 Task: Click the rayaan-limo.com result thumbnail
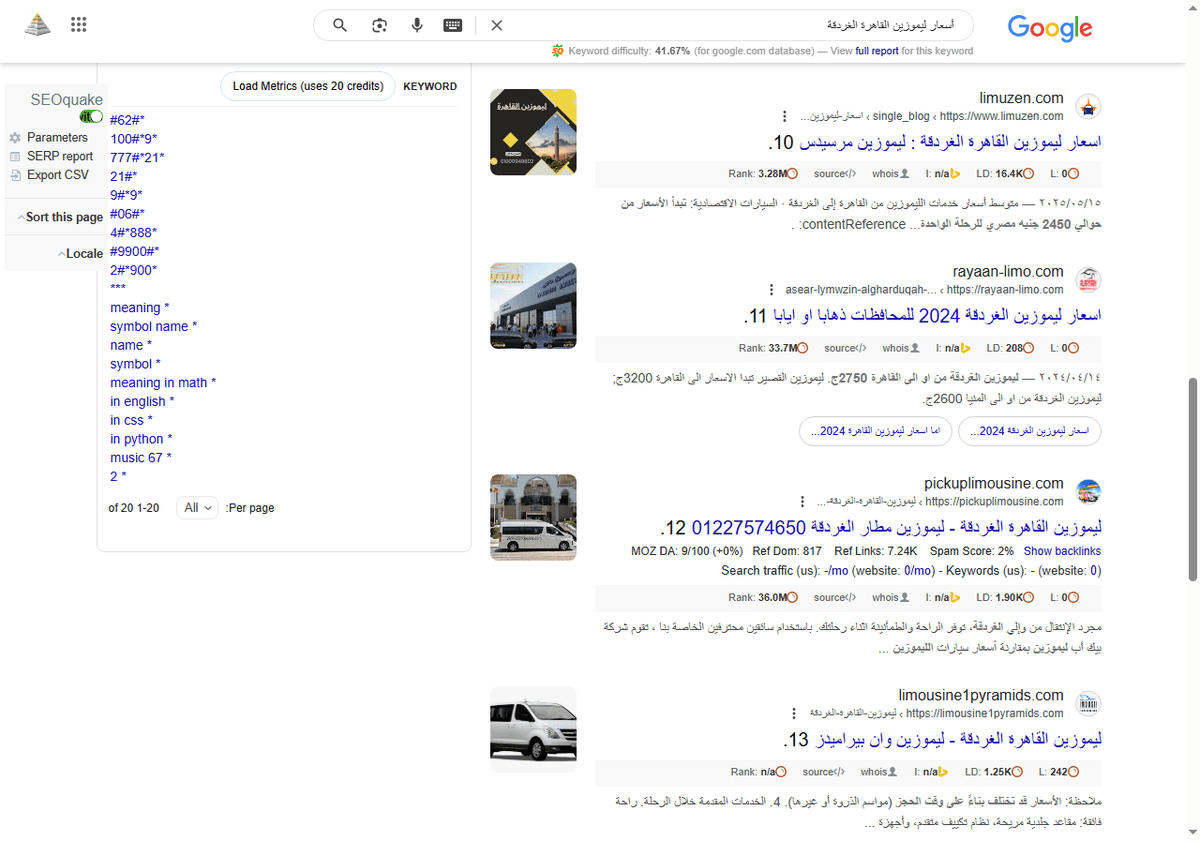pyautogui.click(x=532, y=306)
